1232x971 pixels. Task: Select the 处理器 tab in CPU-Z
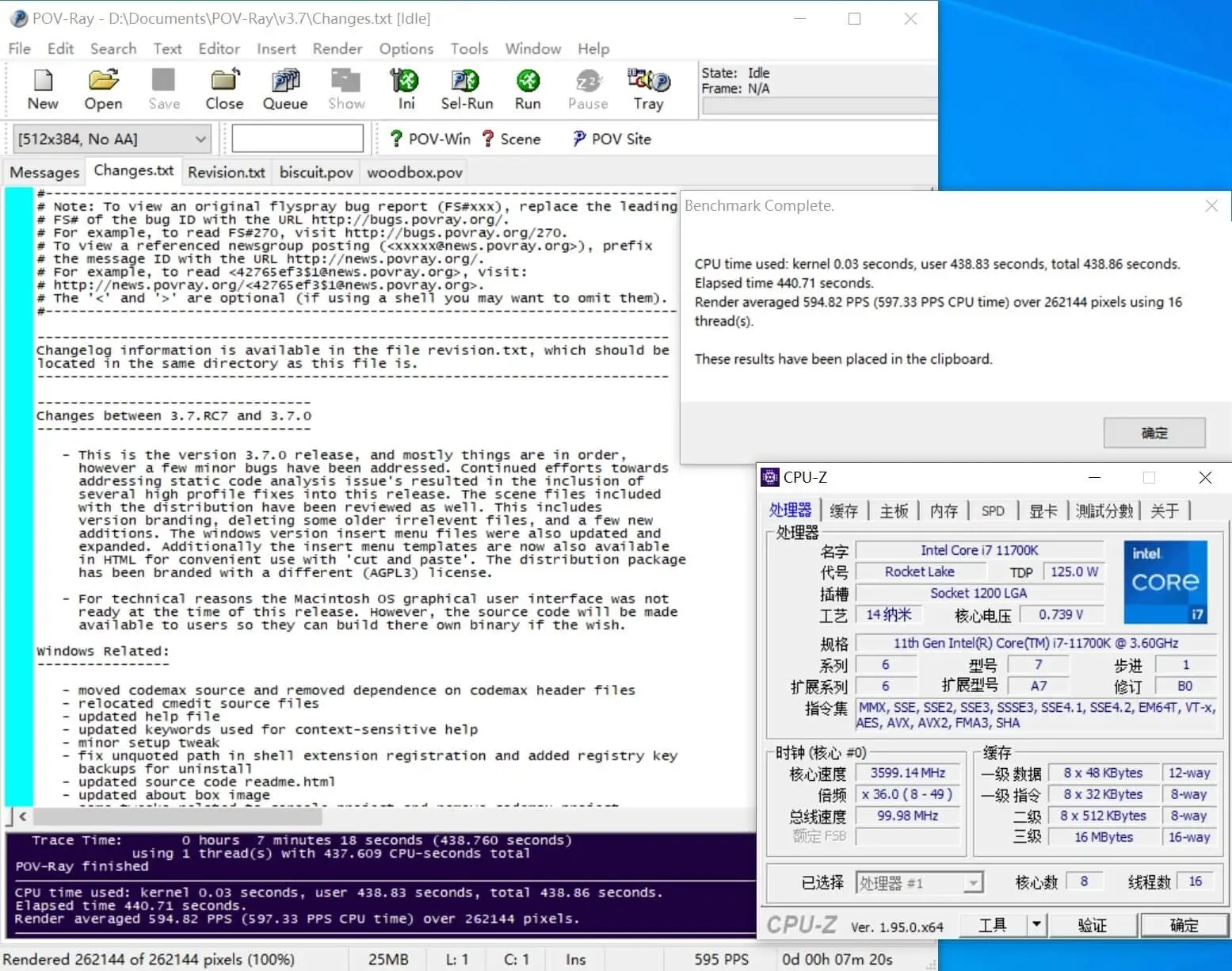point(790,510)
